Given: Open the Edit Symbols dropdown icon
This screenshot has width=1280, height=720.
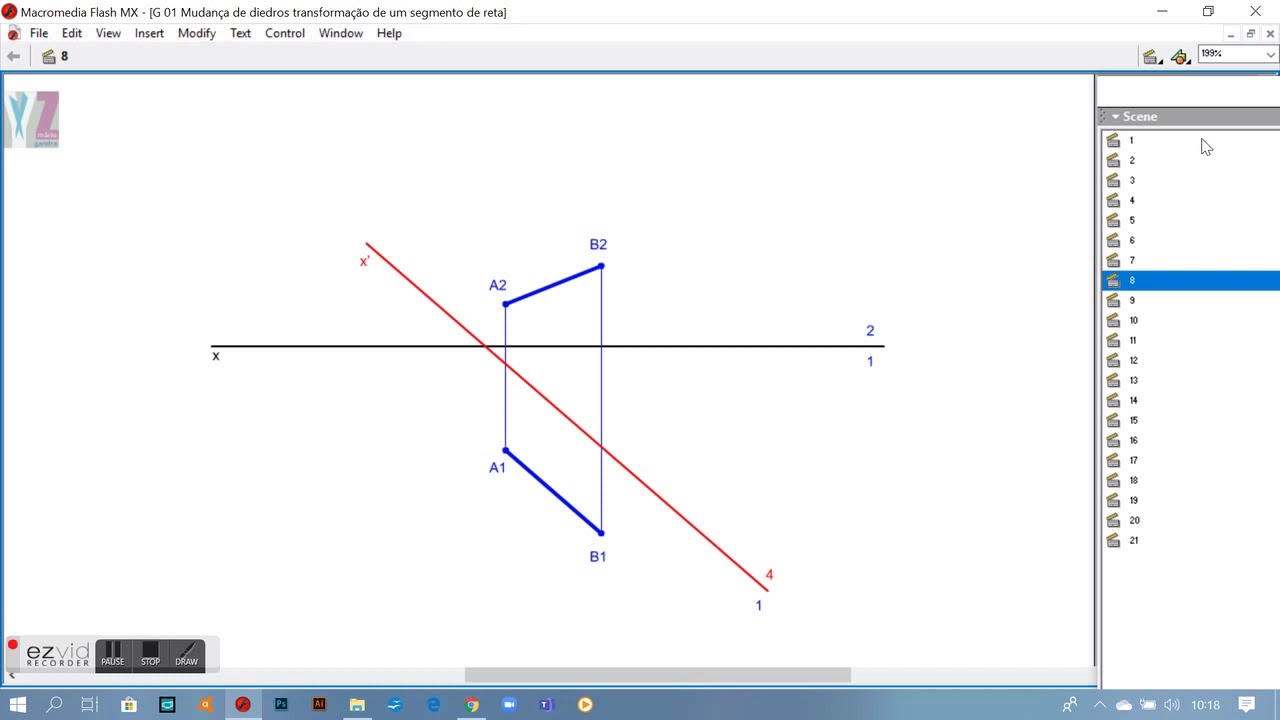Looking at the screenshot, I should [x=1181, y=57].
